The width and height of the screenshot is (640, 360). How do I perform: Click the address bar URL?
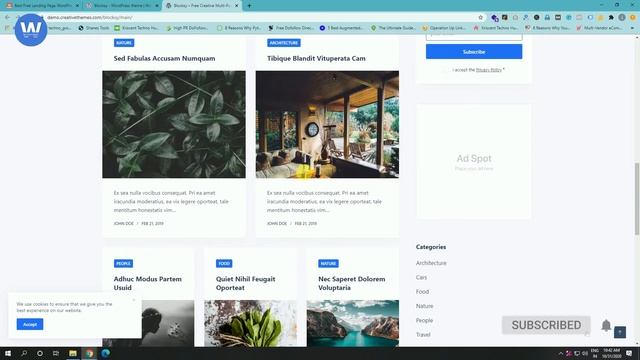[89, 18]
